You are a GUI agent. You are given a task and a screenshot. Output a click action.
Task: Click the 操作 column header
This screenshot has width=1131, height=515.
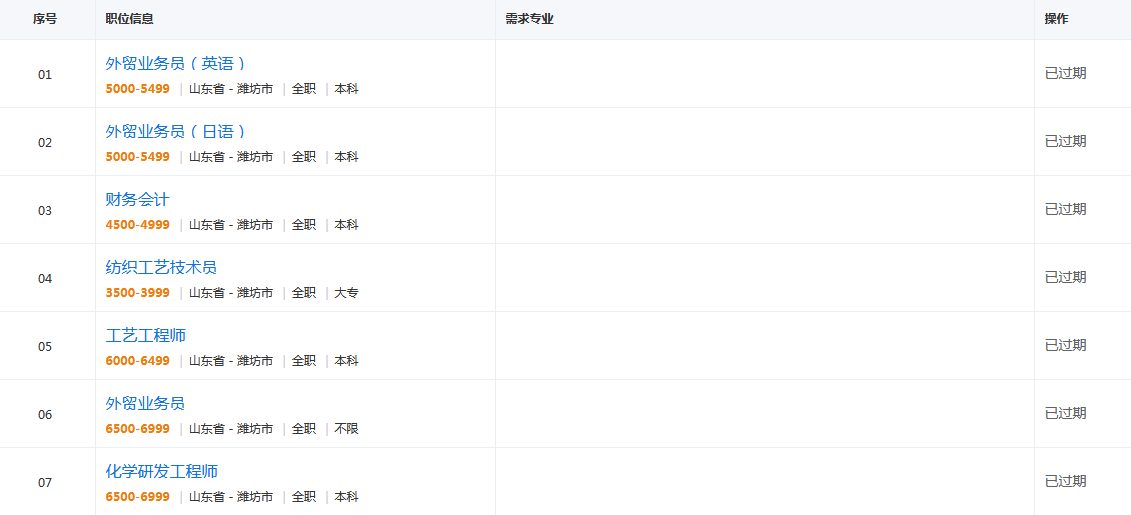(1057, 19)
